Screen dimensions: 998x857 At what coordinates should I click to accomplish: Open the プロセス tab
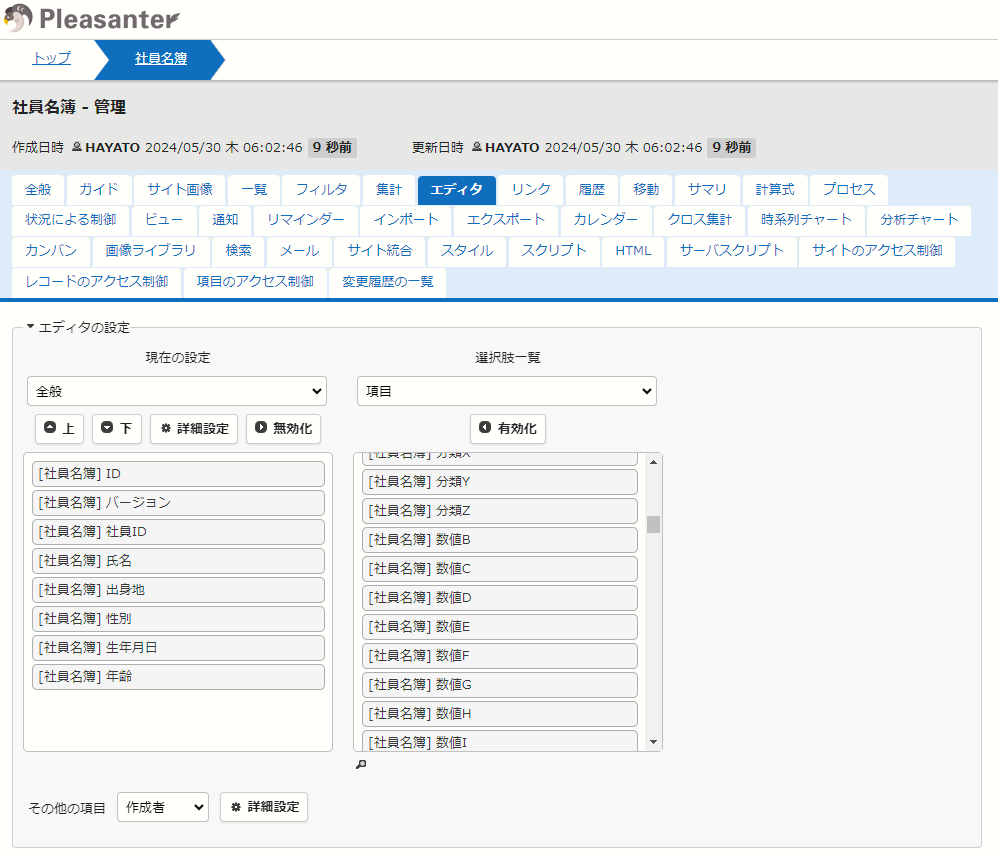tap(849, 190)
